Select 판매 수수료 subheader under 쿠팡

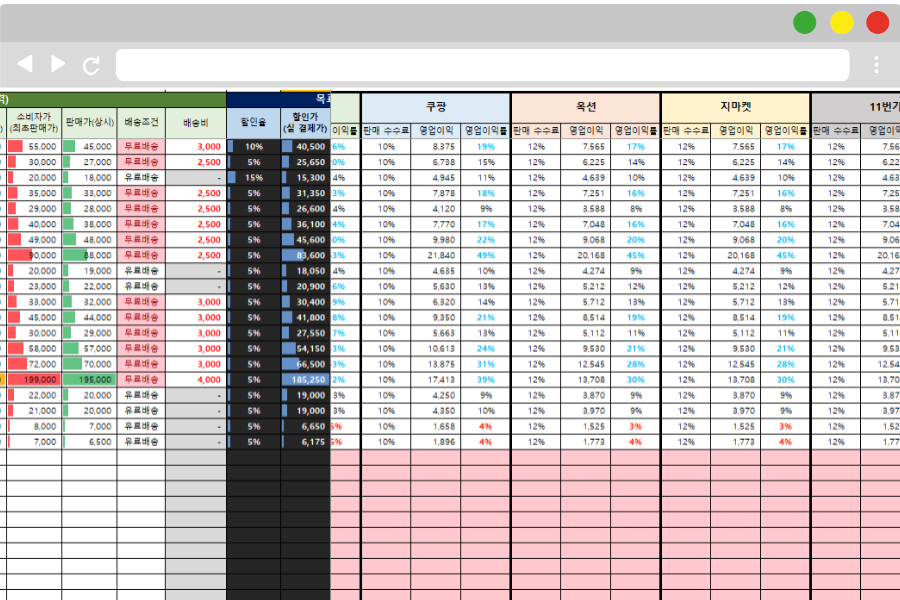386,131
